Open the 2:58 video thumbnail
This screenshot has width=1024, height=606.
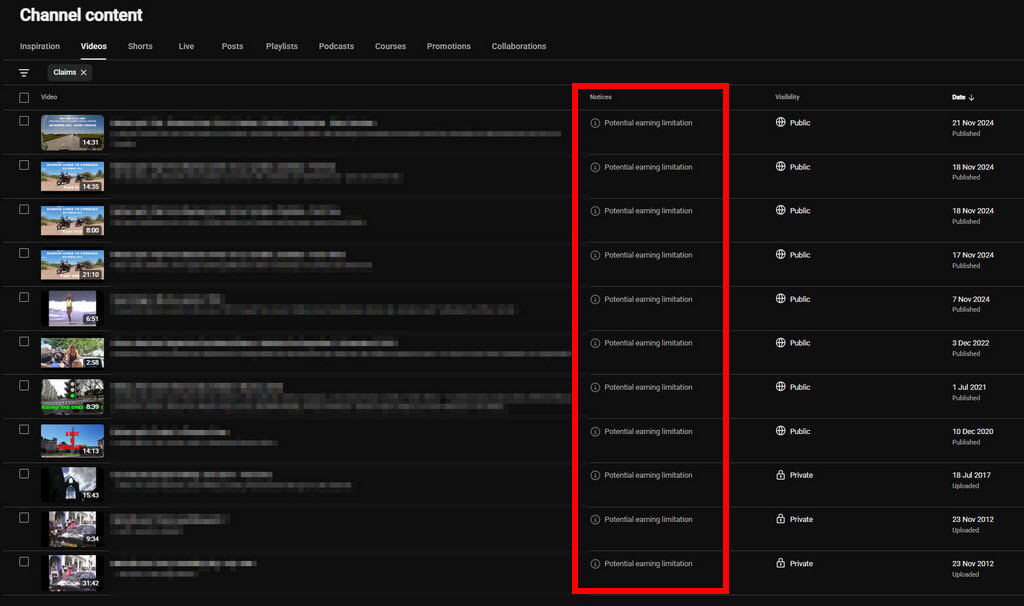pos(72,353)
